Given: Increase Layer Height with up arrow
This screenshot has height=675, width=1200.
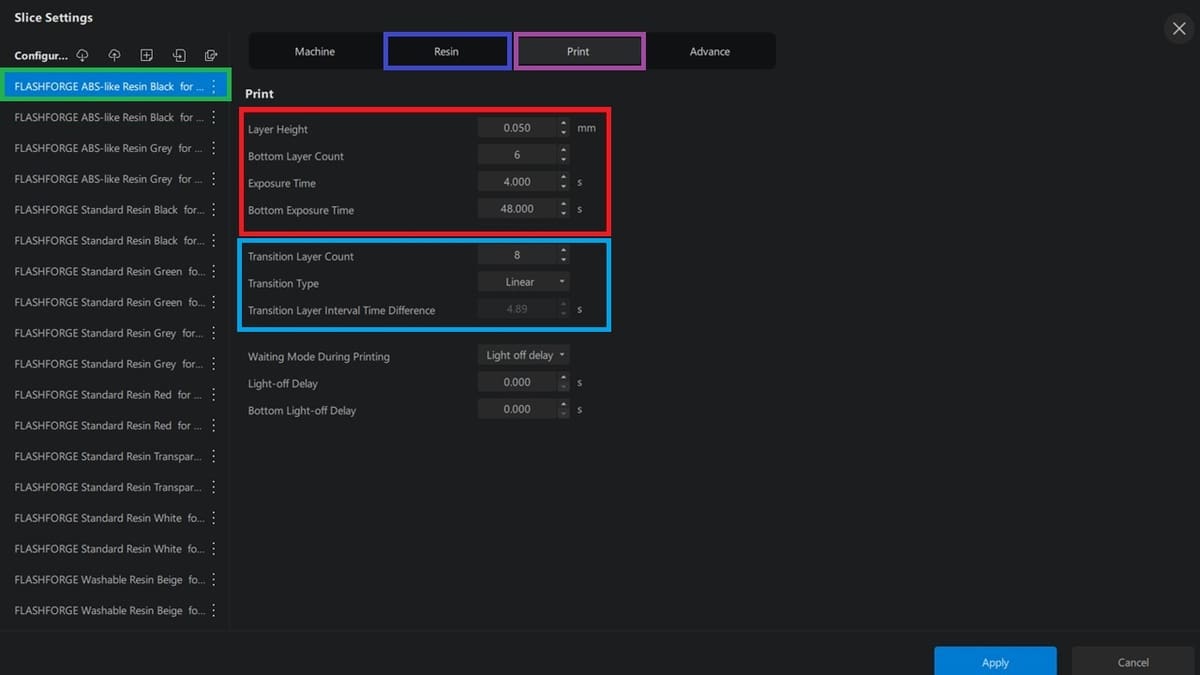Looking at the screenshot, I should [564, 123].
